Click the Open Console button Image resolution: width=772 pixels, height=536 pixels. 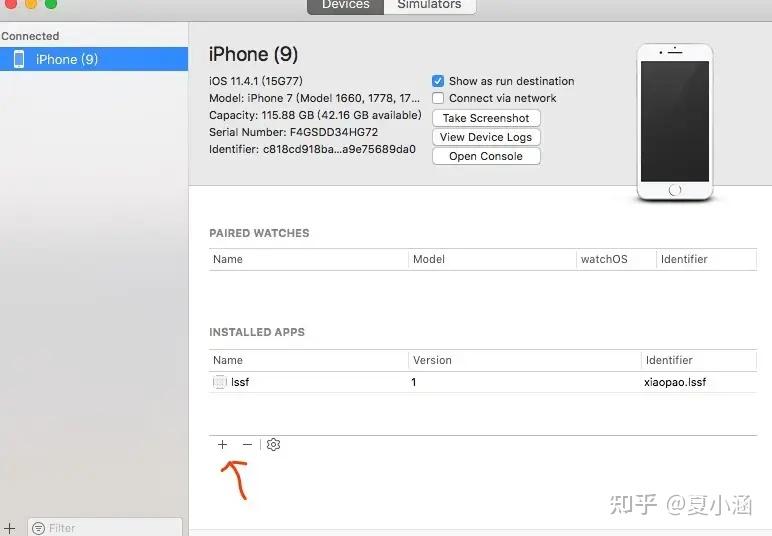486,156
